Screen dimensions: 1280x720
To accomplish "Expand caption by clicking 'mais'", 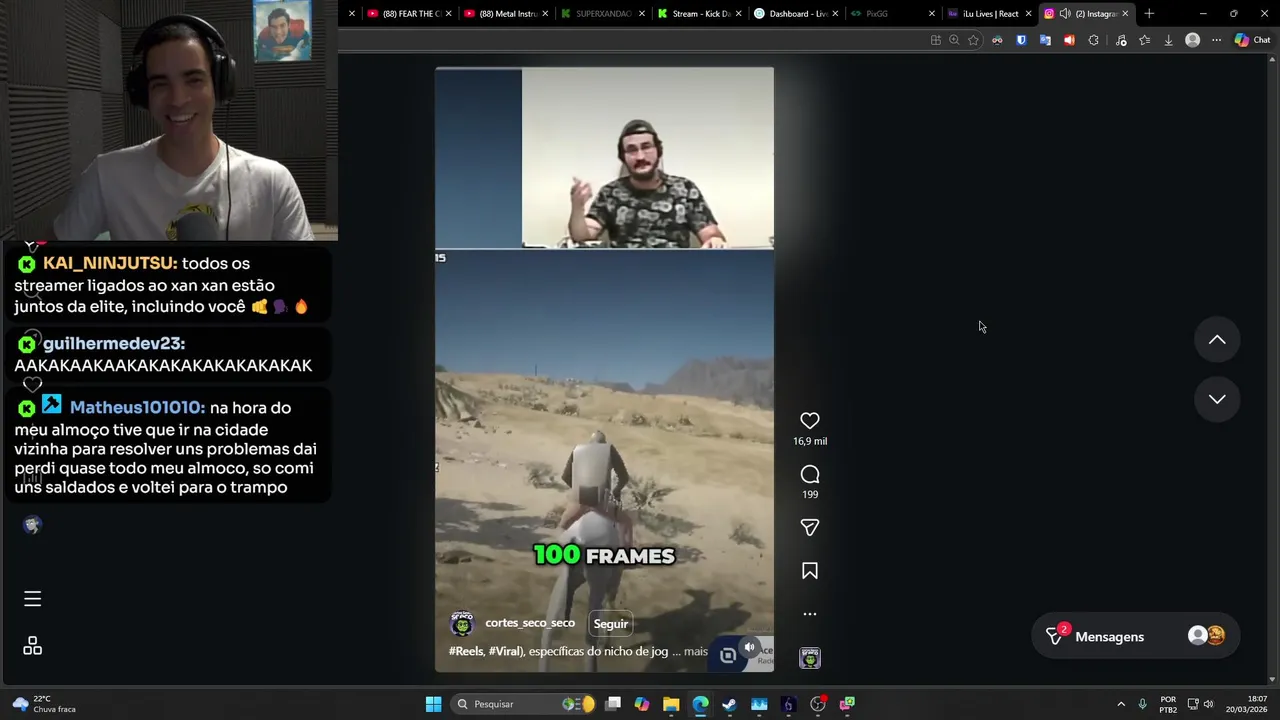I will 696,652.
